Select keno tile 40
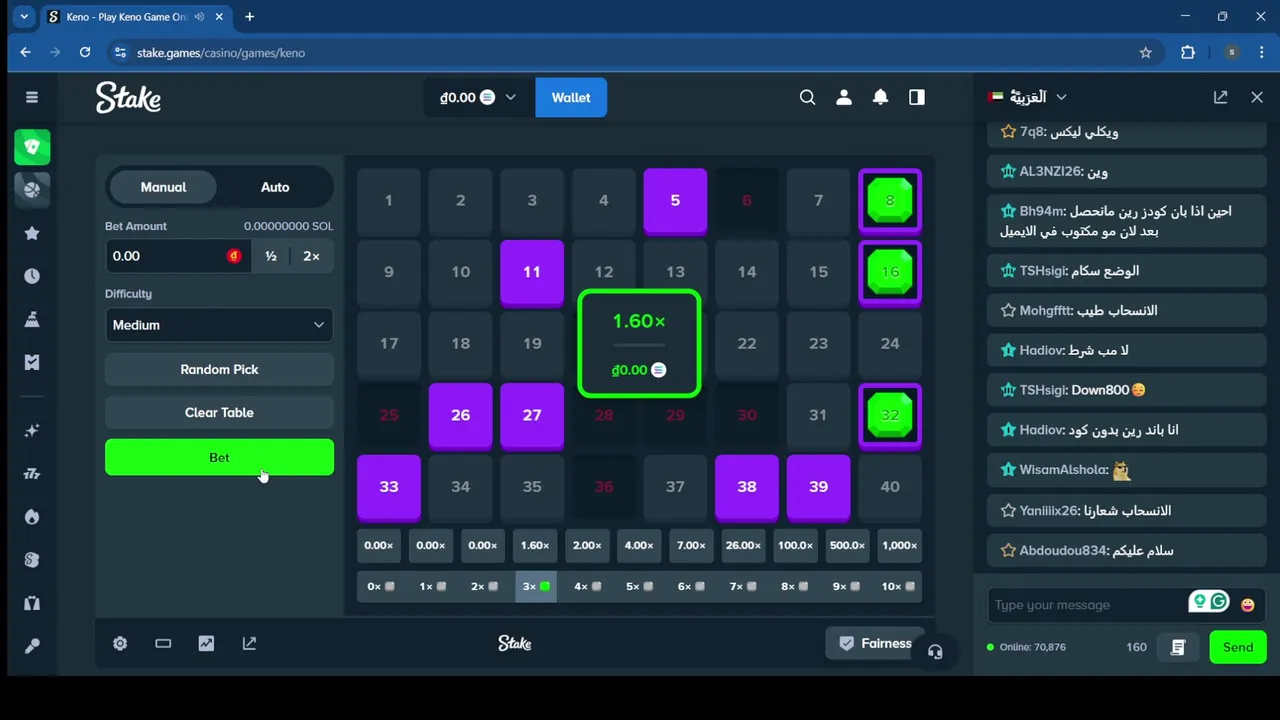 pos(890,486)
